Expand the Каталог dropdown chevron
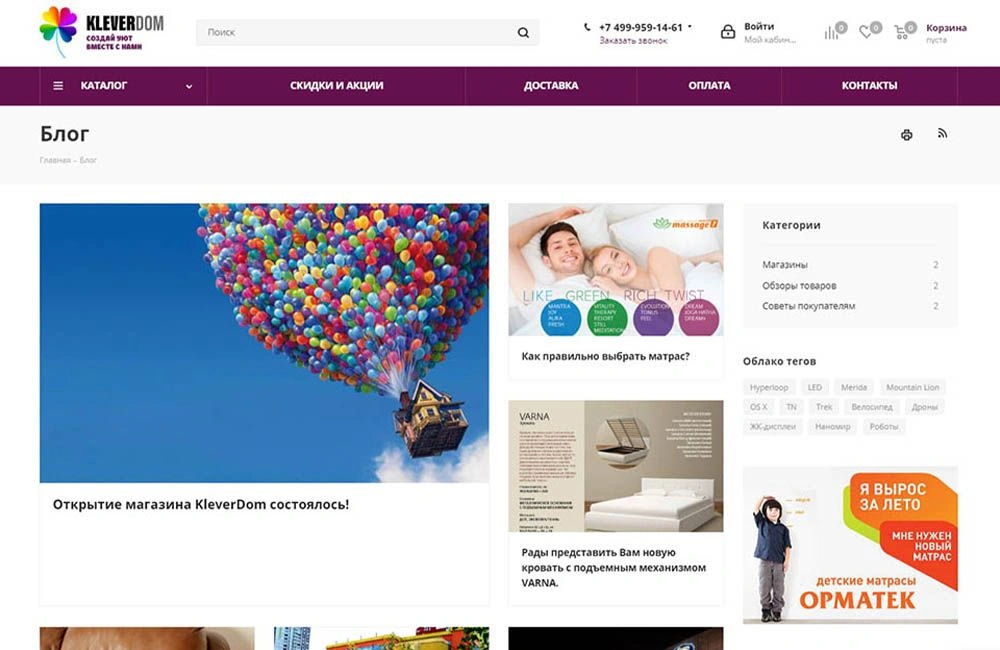1000x650 pixels. [189, 86]
